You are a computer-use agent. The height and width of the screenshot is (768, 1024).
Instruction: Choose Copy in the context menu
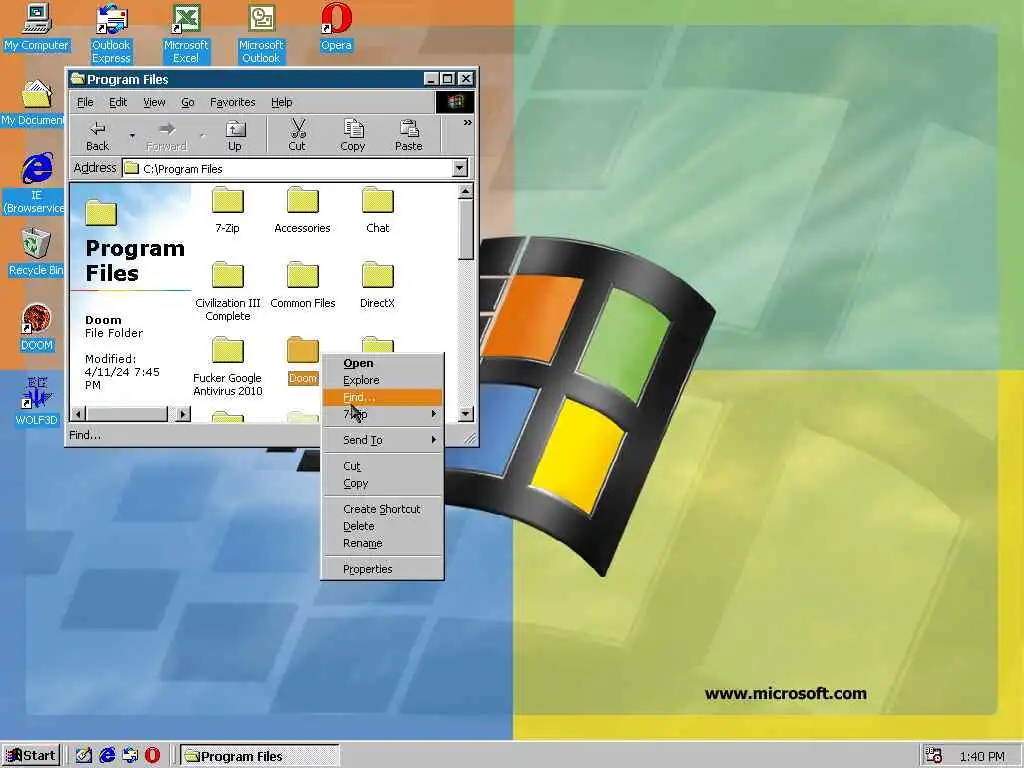click(383, 483)
